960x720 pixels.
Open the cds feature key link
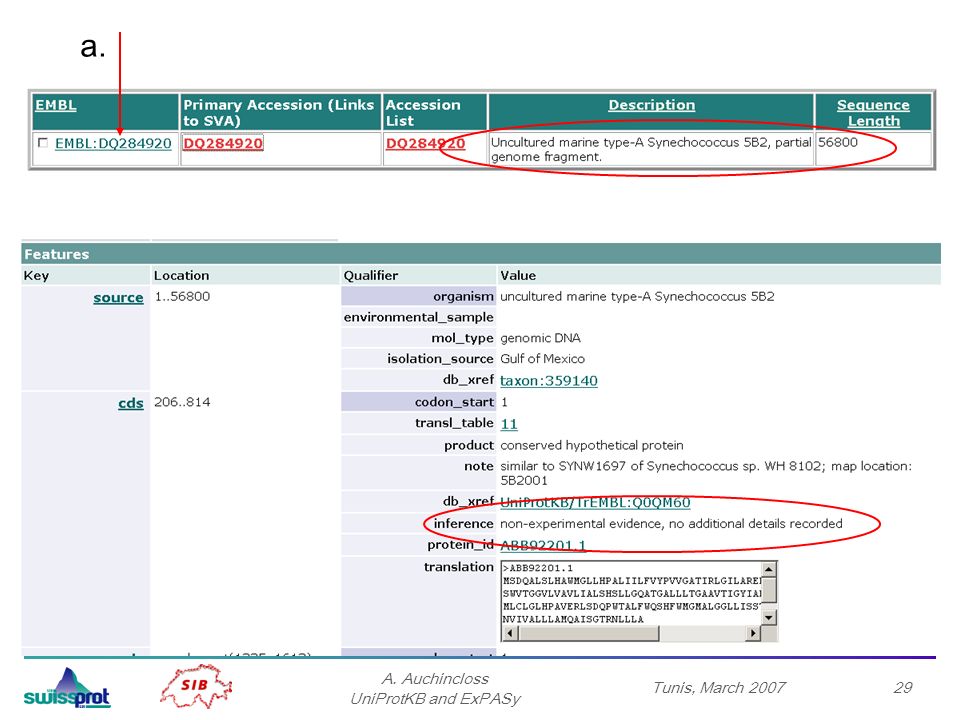pyautogui.click(x=131, y=403)
